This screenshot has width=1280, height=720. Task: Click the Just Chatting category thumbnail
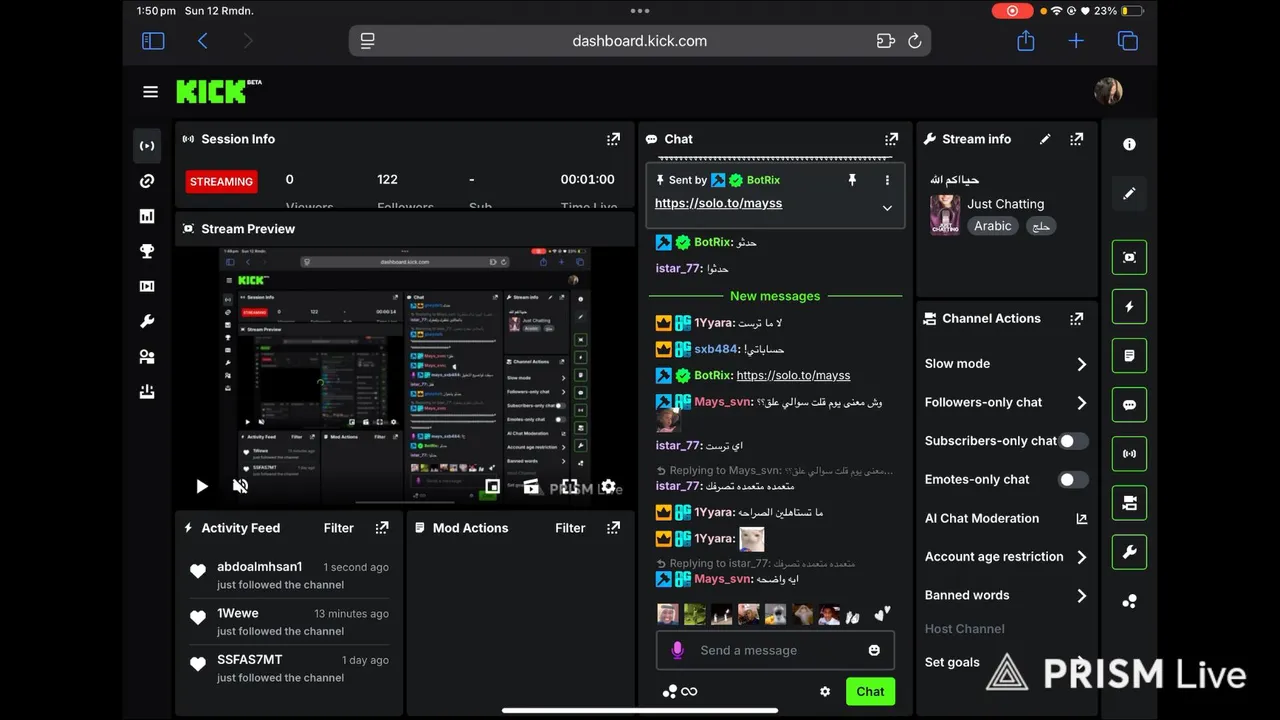[x=945, y=215]
